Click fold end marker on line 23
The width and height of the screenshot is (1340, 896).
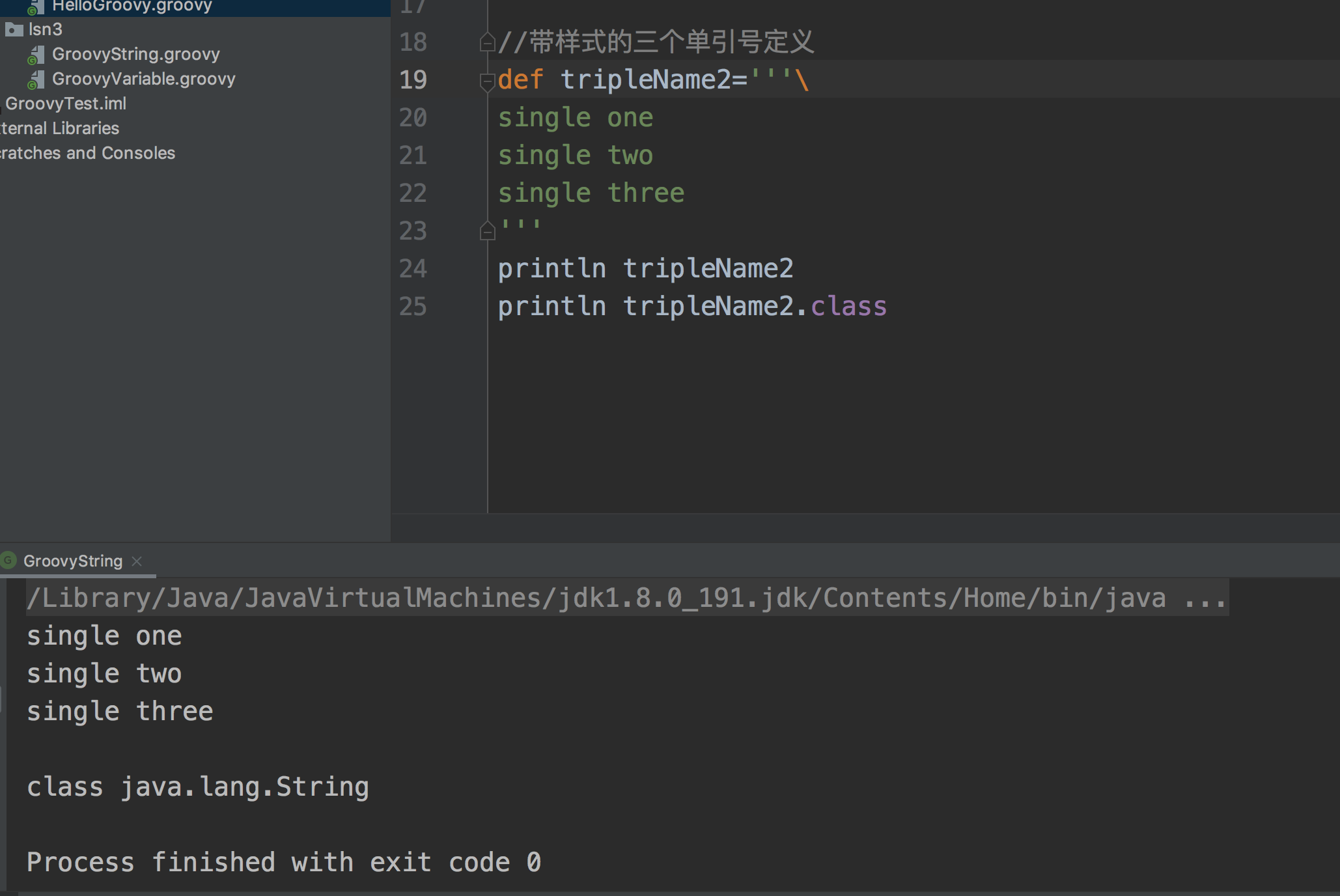487,231
